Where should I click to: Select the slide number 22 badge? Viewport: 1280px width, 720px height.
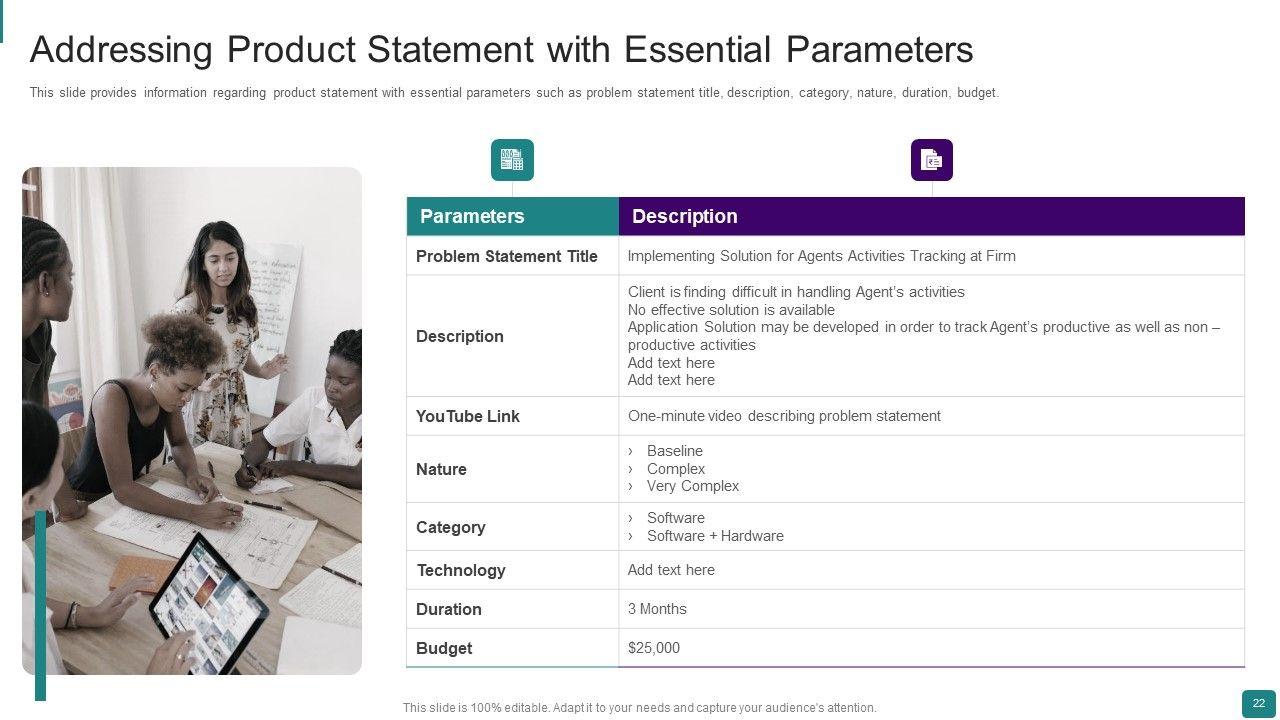click(1258, 704)
